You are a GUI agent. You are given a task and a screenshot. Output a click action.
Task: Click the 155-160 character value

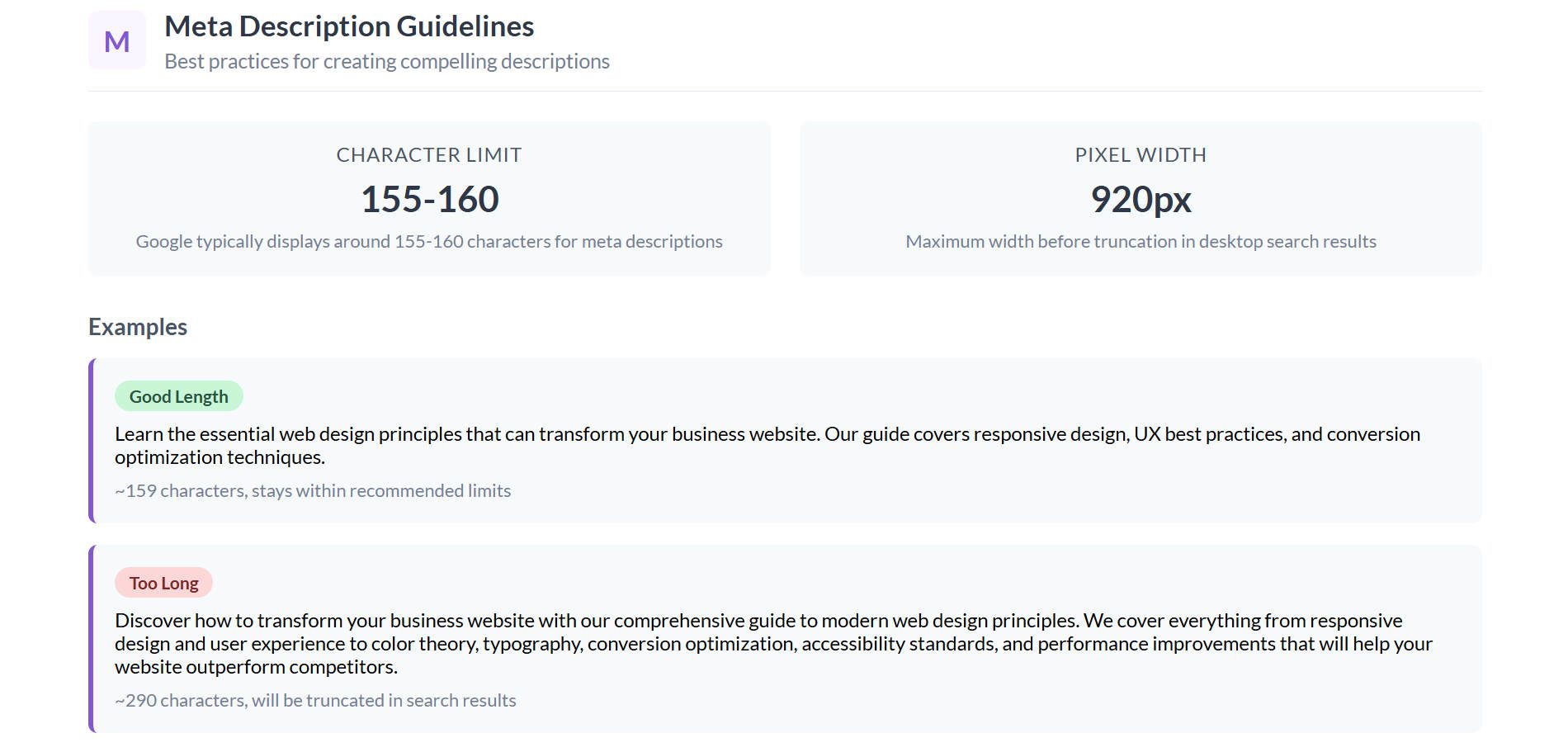click(x=429, y=199)
